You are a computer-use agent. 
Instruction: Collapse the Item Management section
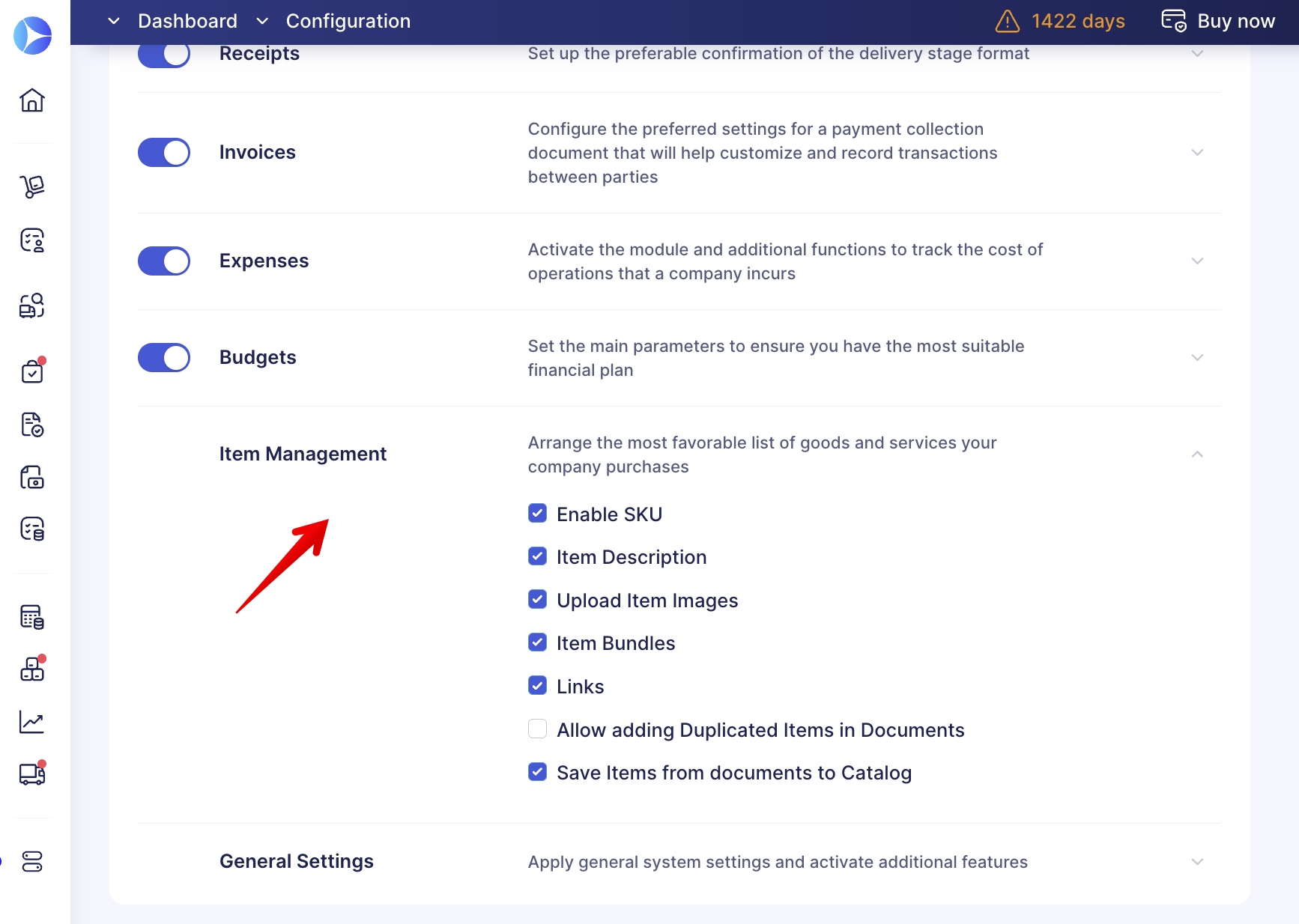coord(1197,455)
